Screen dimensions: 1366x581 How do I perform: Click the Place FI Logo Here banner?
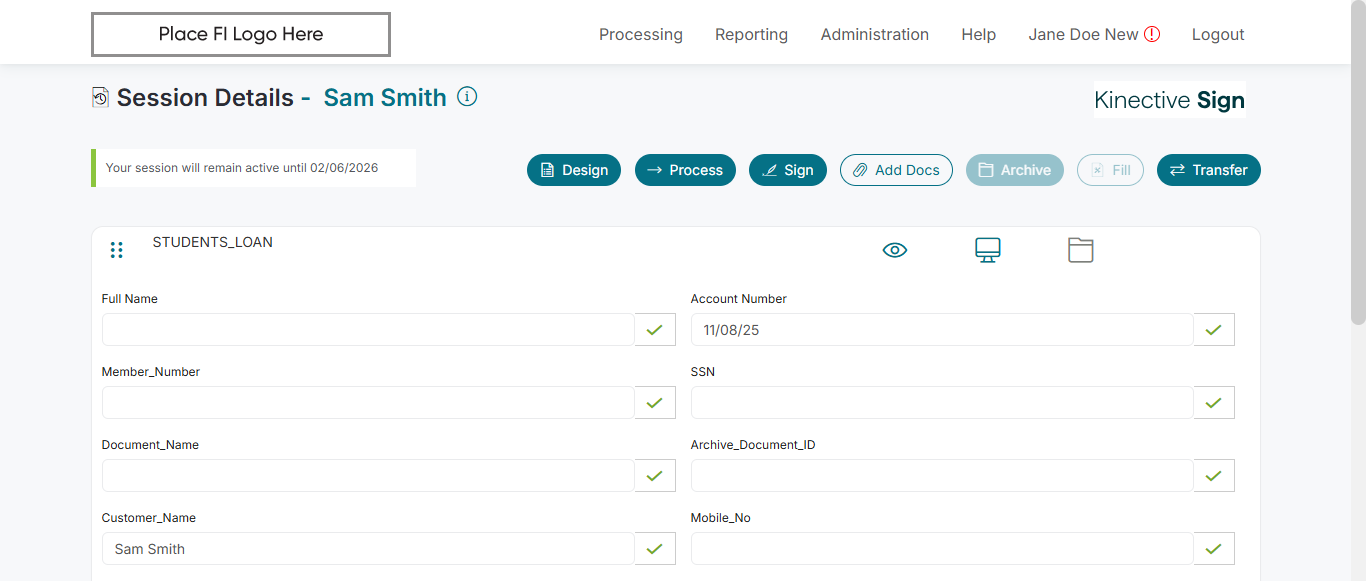click(241, 34)
